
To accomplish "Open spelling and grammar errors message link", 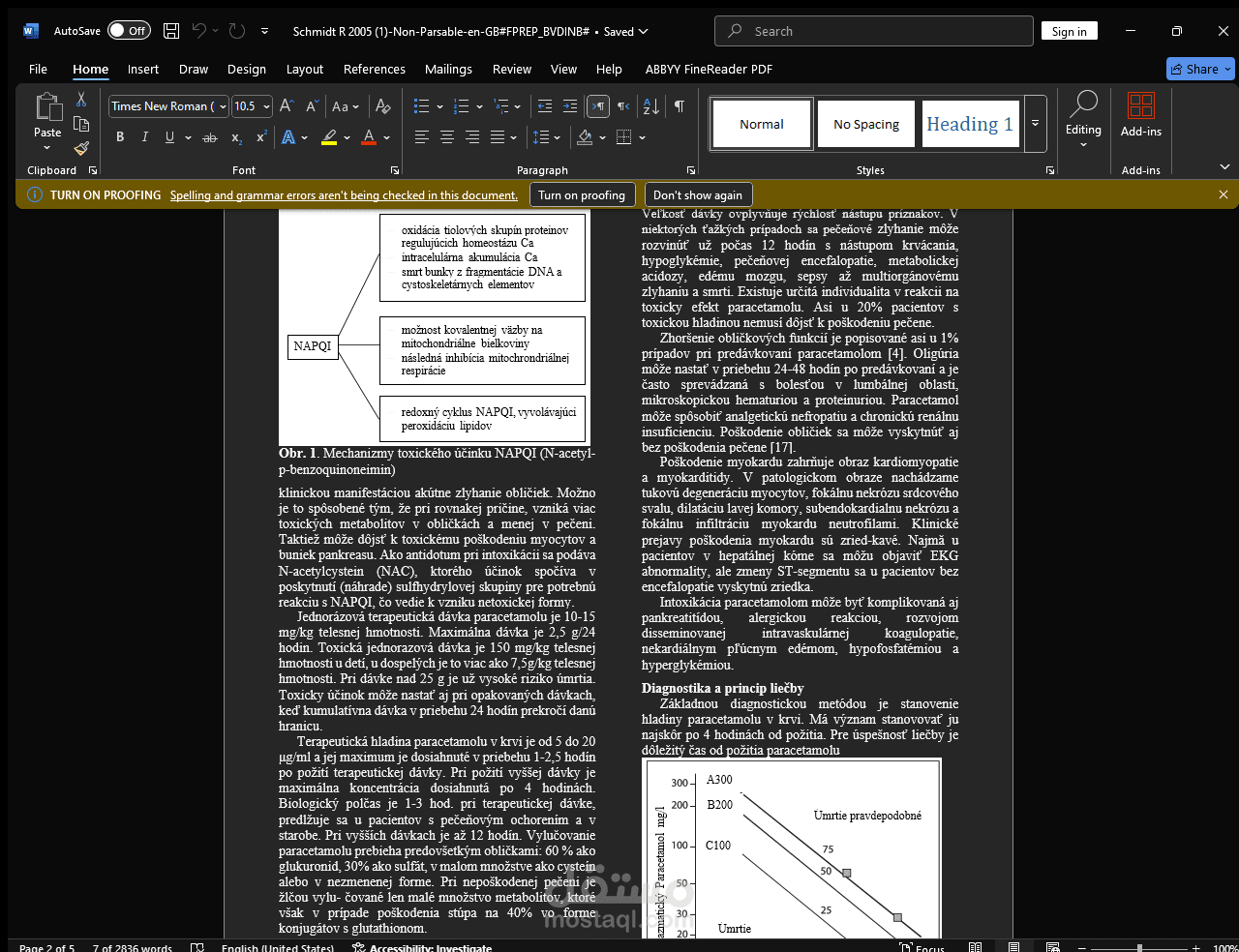I will tap(344, 195).
